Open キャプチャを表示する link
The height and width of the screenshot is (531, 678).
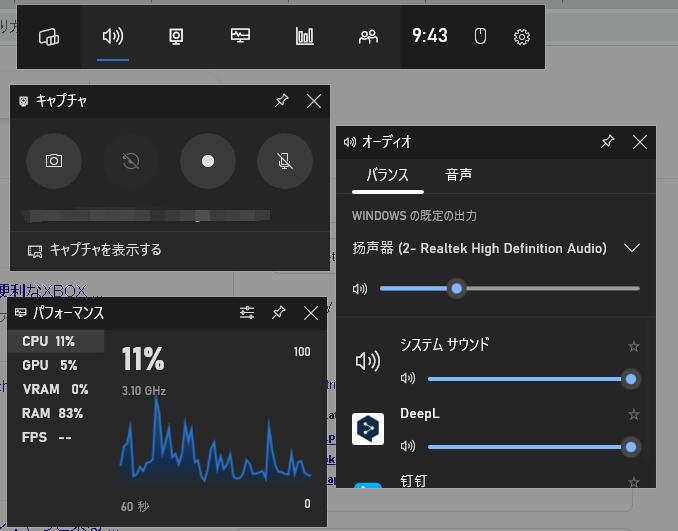95,250
